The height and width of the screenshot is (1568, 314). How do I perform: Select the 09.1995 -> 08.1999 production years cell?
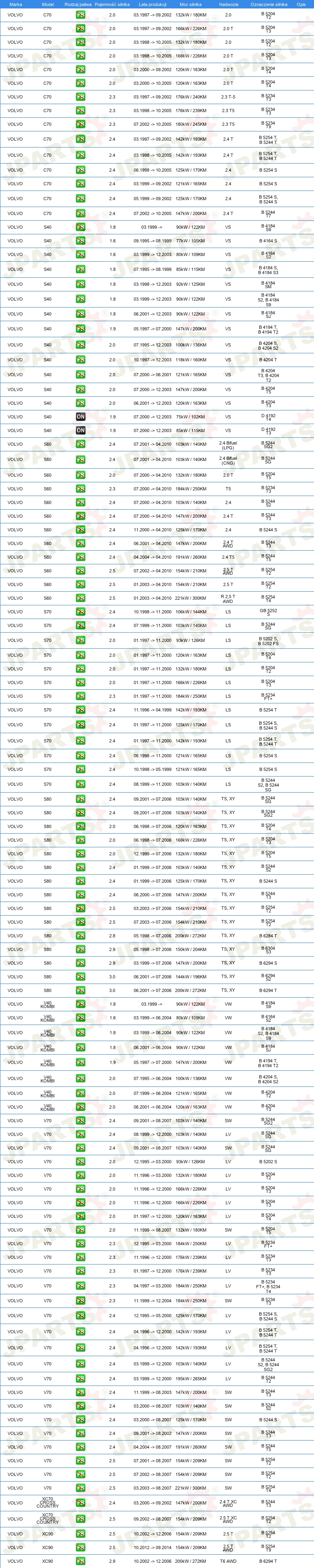coord(152,241)
